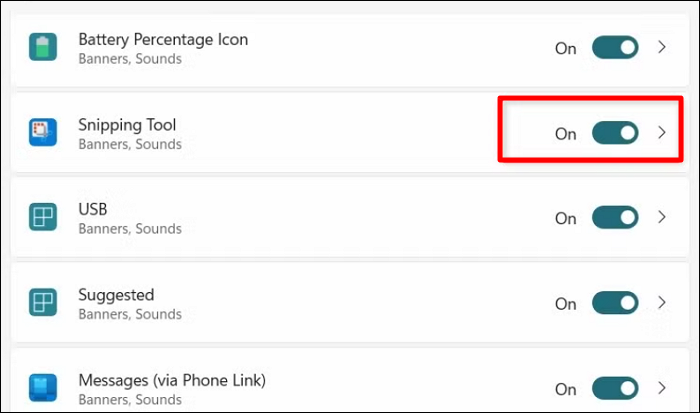The width and height of the screenshot is (700, 413).
Task: Click the Messages via Phone Link icon
Action: tap(43, 388)
